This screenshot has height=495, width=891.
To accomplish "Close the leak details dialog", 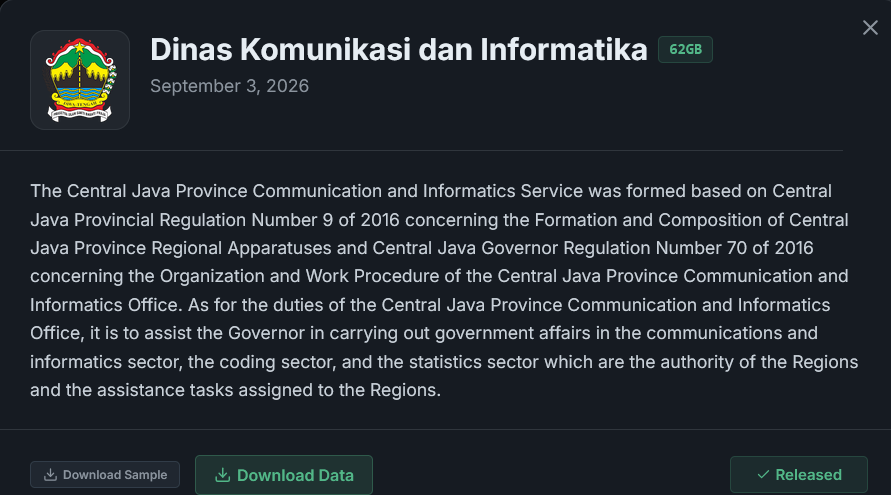I will 870,28.
